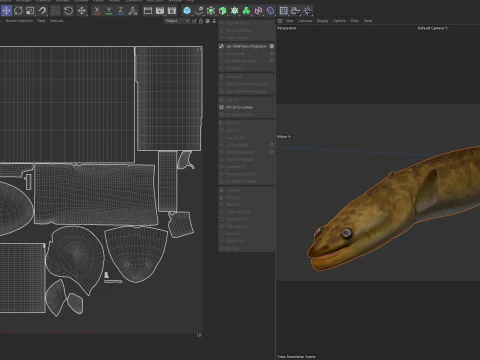Screen dimensions: 480x360
Task: Toggle the X axis lock
Action: coord(97,11)
